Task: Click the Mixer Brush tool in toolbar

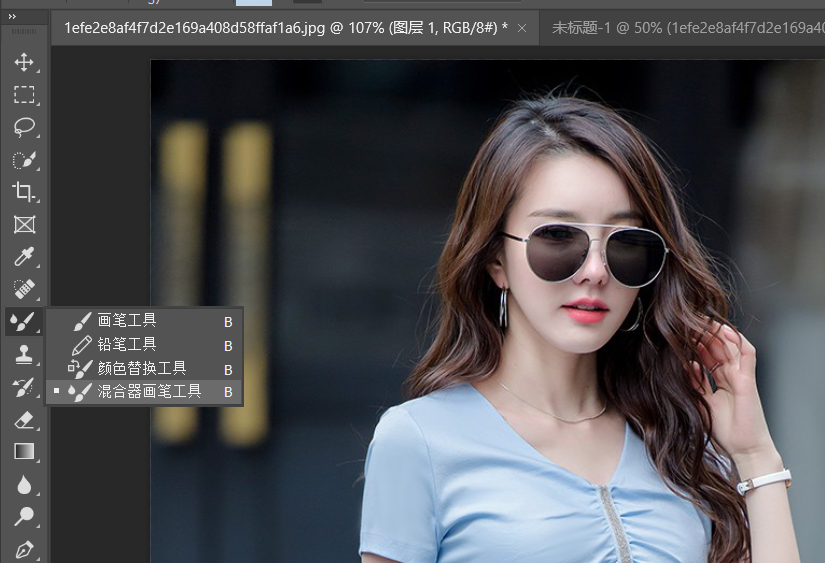Action: (23, 321)
